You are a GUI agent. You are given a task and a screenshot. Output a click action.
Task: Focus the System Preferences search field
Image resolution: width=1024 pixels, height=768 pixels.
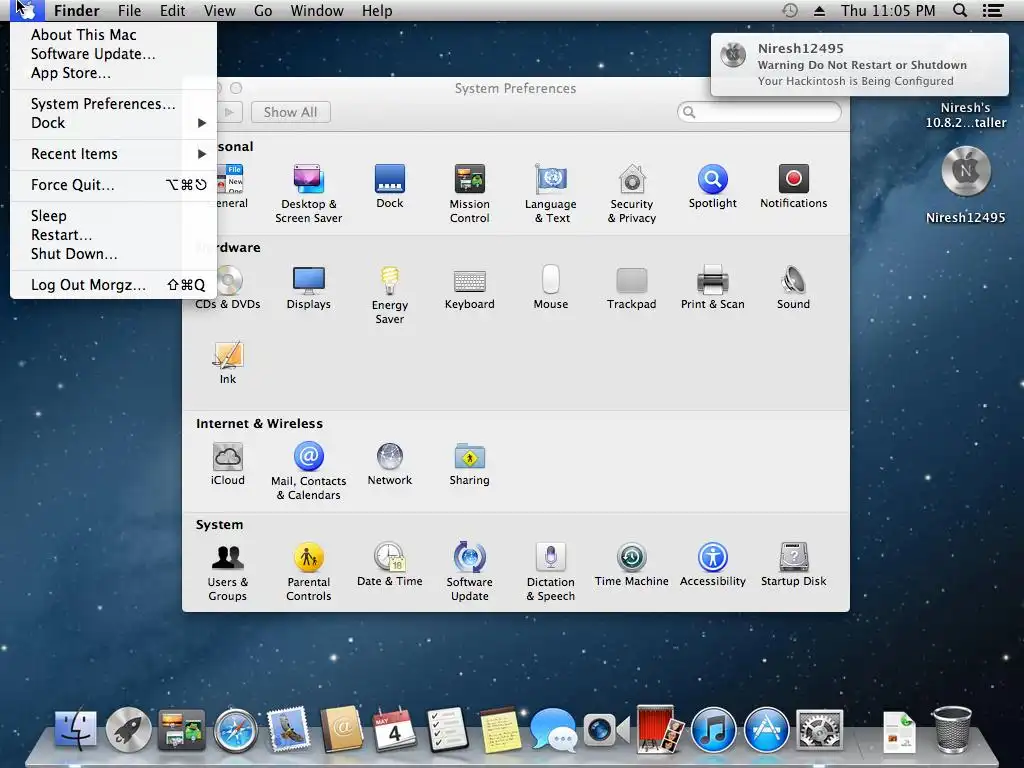click(759, 112)
